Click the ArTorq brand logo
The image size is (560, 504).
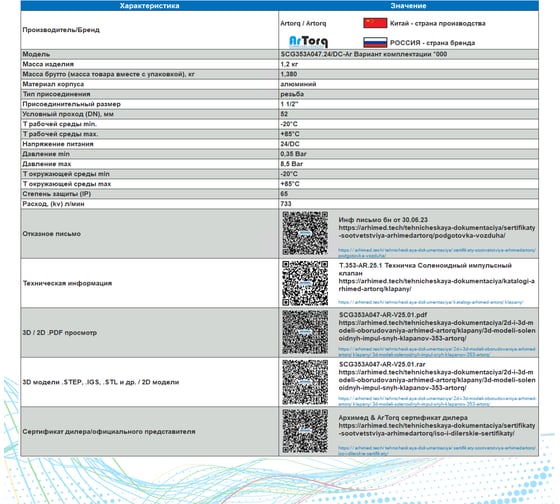click(x=308, y=42)
